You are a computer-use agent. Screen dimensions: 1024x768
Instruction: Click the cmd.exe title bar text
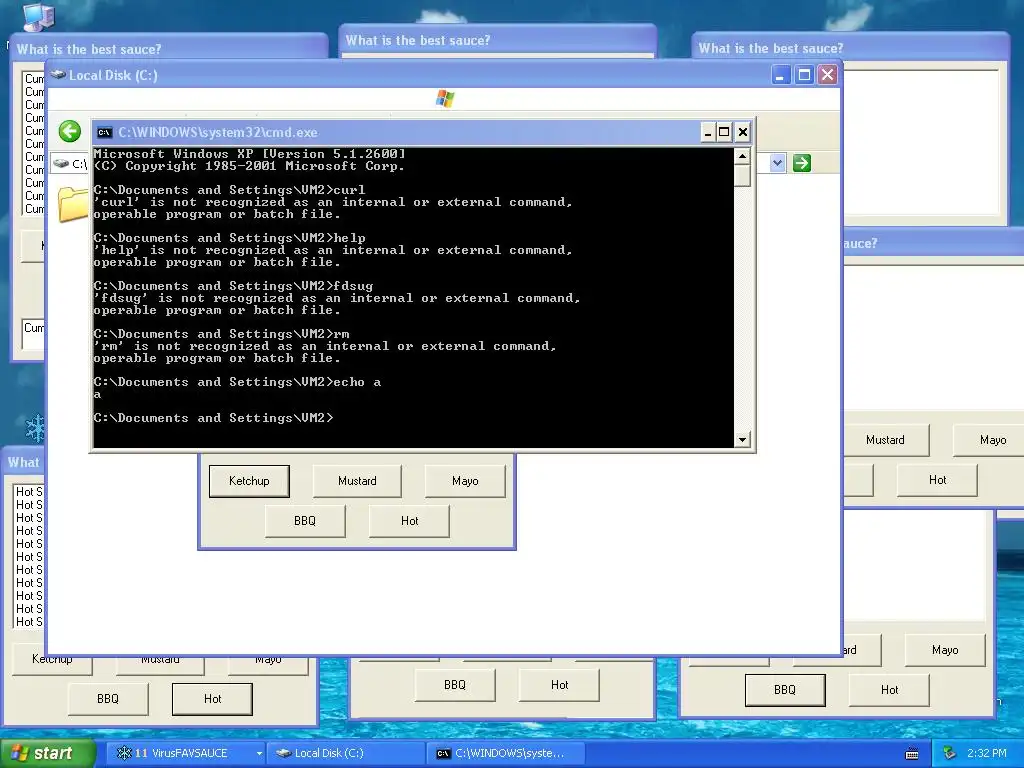(x=217, y=133)
